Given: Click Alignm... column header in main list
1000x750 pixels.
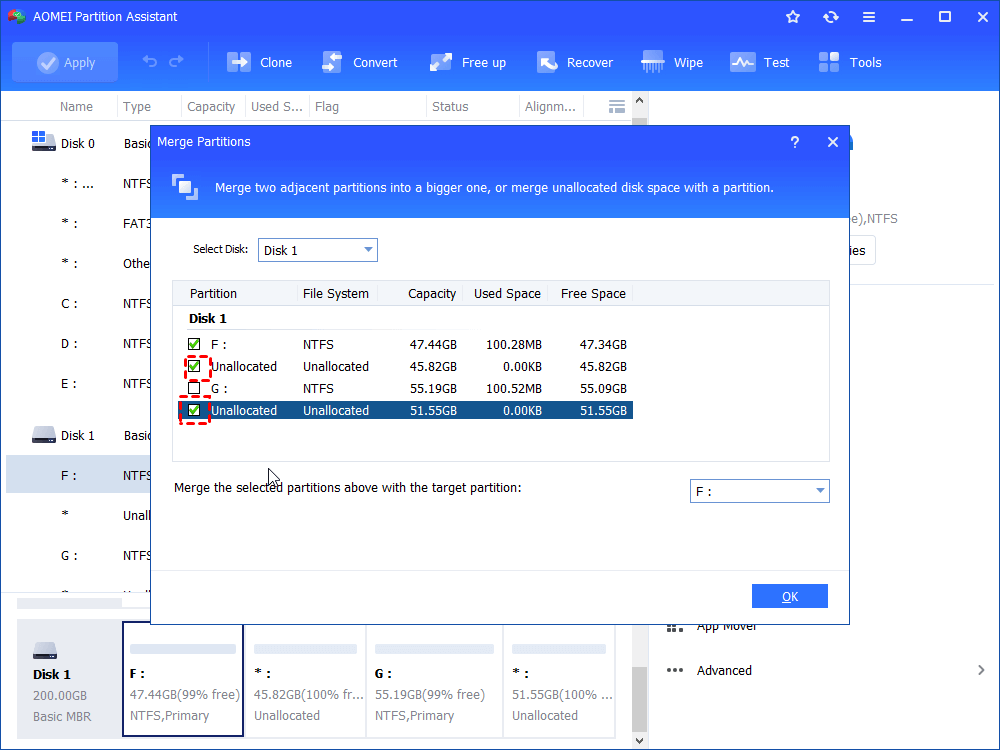Looking at the screenshot, I should [x=550, y=107].
